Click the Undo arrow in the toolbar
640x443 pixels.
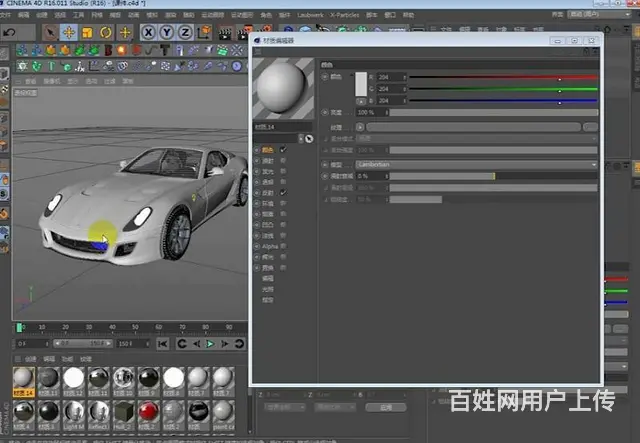pos(9,32)
